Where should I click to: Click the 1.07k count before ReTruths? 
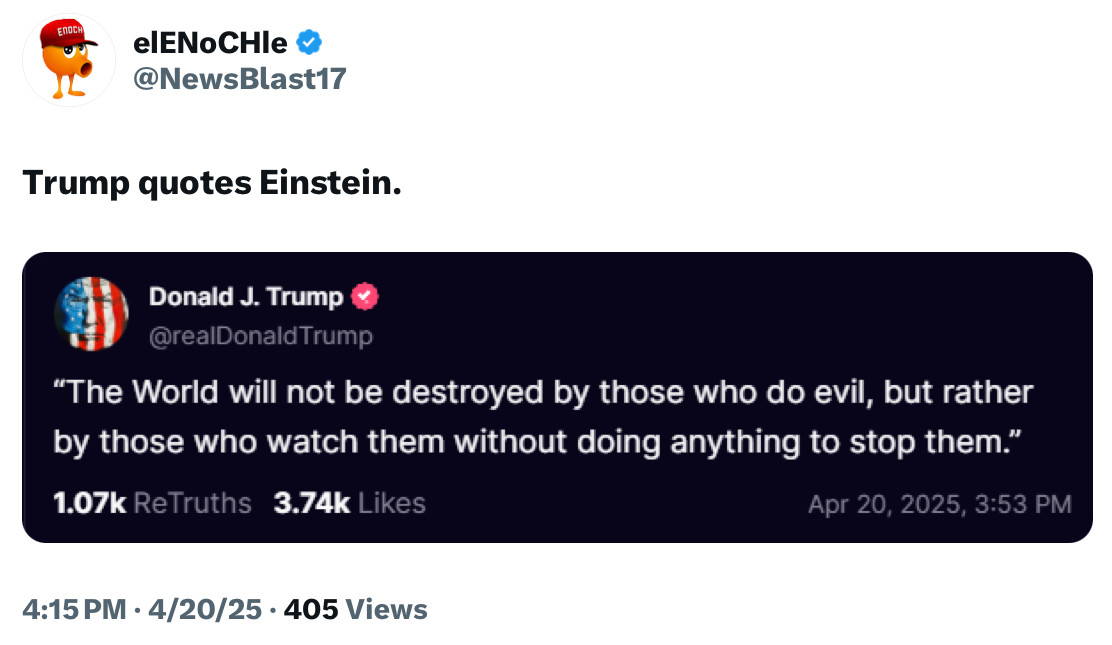(89, 503)
